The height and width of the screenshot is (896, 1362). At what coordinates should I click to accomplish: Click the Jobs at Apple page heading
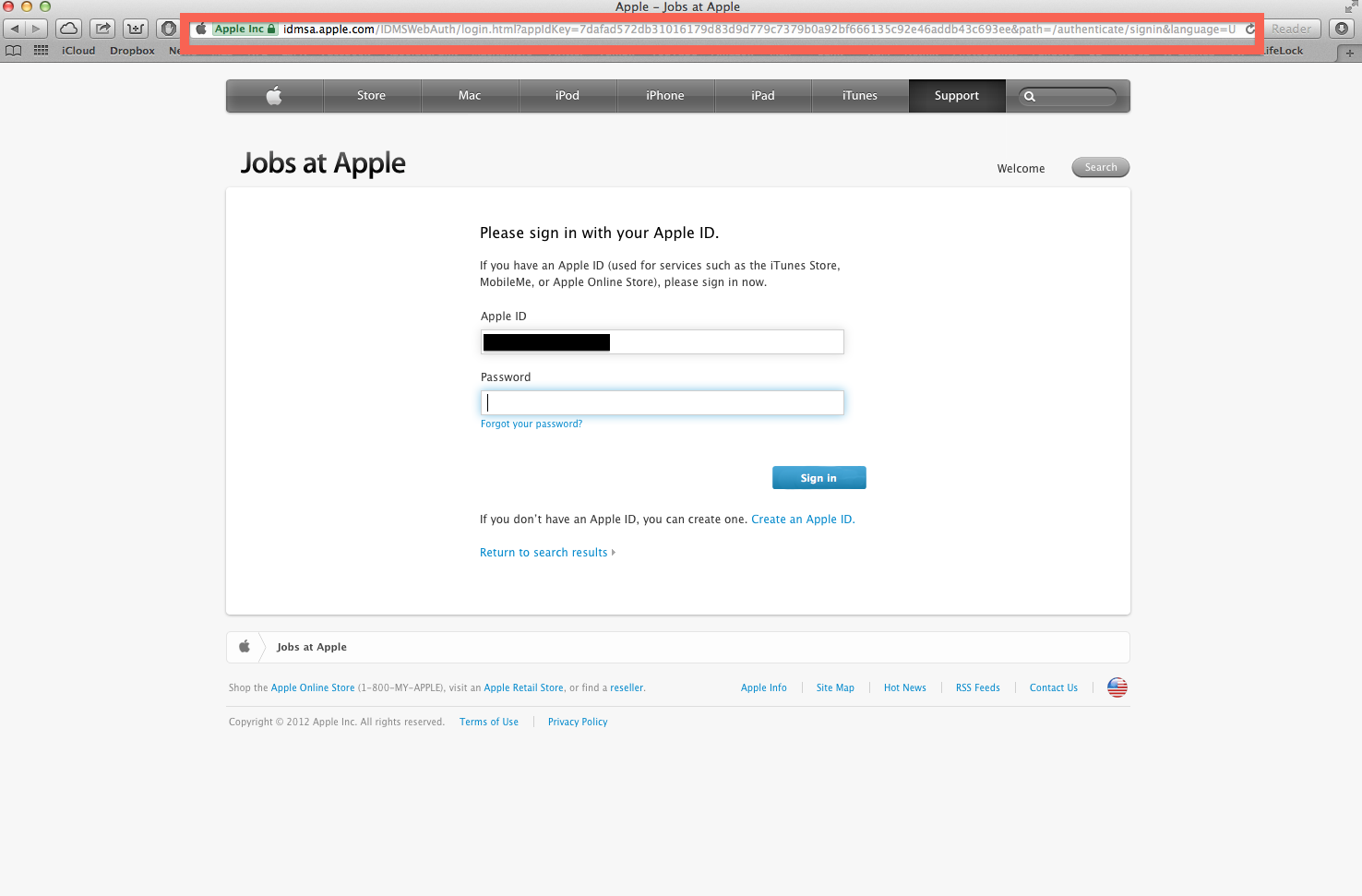323,163
